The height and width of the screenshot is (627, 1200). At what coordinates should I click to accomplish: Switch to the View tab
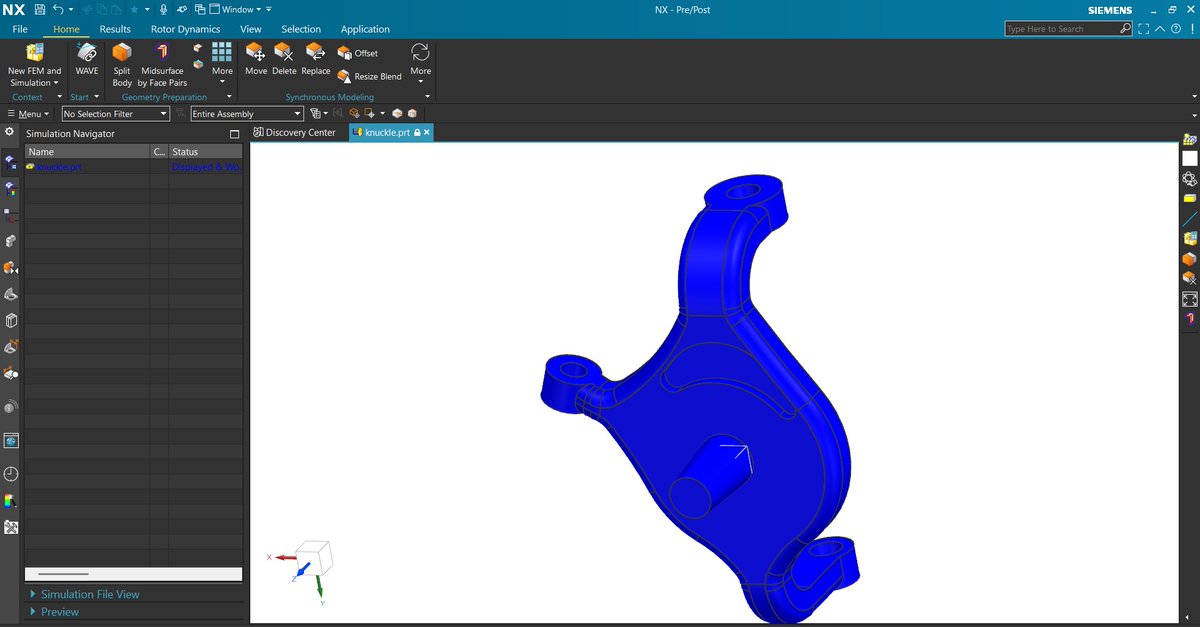[251, 29]
